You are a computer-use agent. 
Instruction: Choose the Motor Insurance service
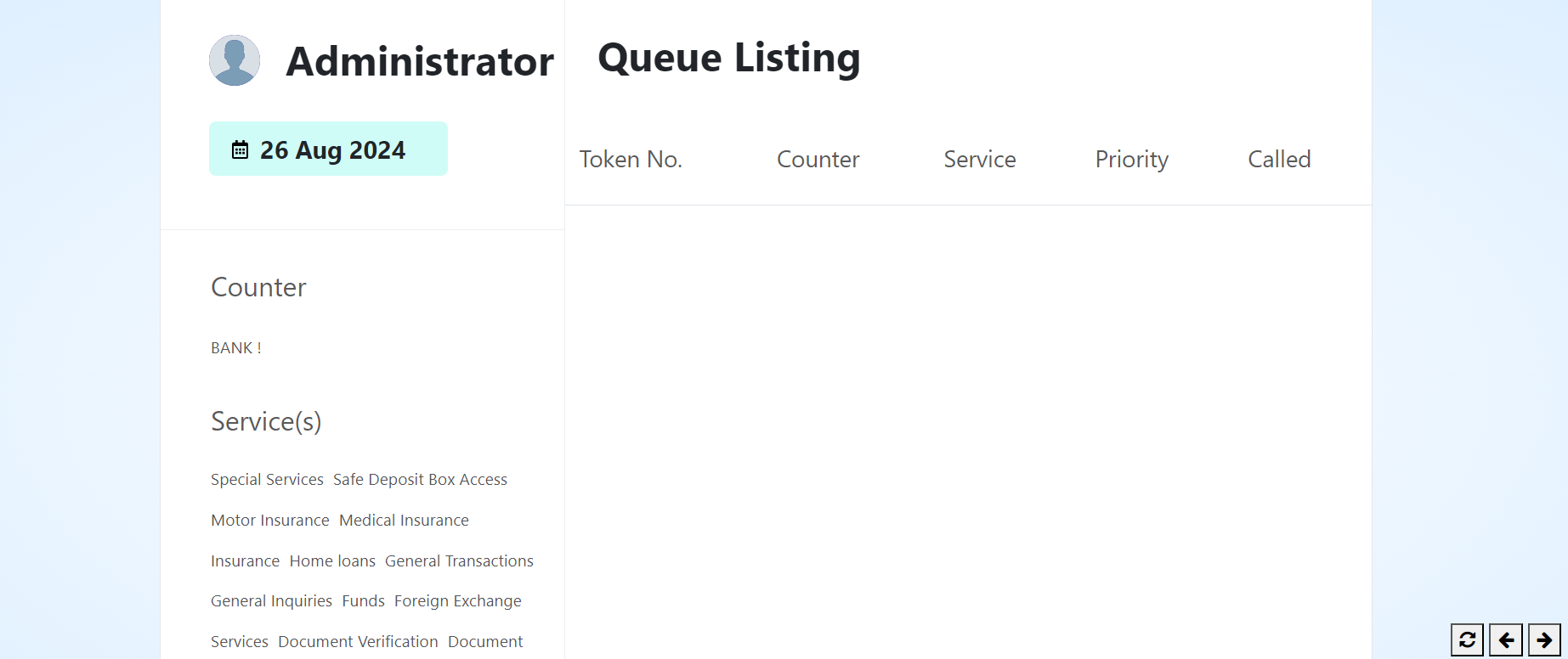pos(269,521)
